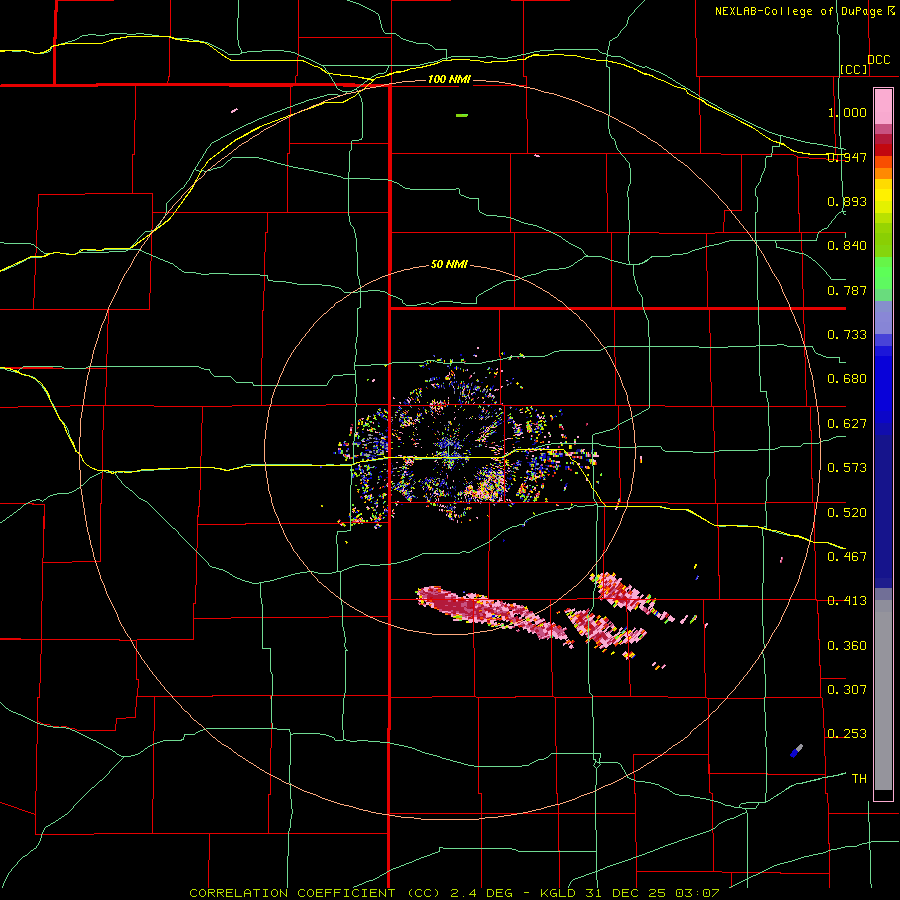Screen dimensions: 900x900
Task: Click the 0.520 color scale value
Action: pos(847,512)
